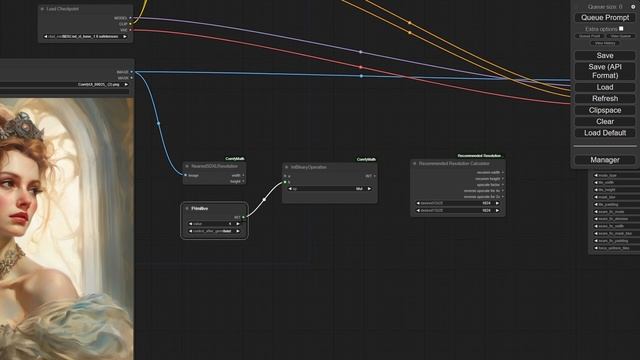Screen dimensions: 640x360
Task: Select previous checkpoint with left arrow
Action: point(45,36)
